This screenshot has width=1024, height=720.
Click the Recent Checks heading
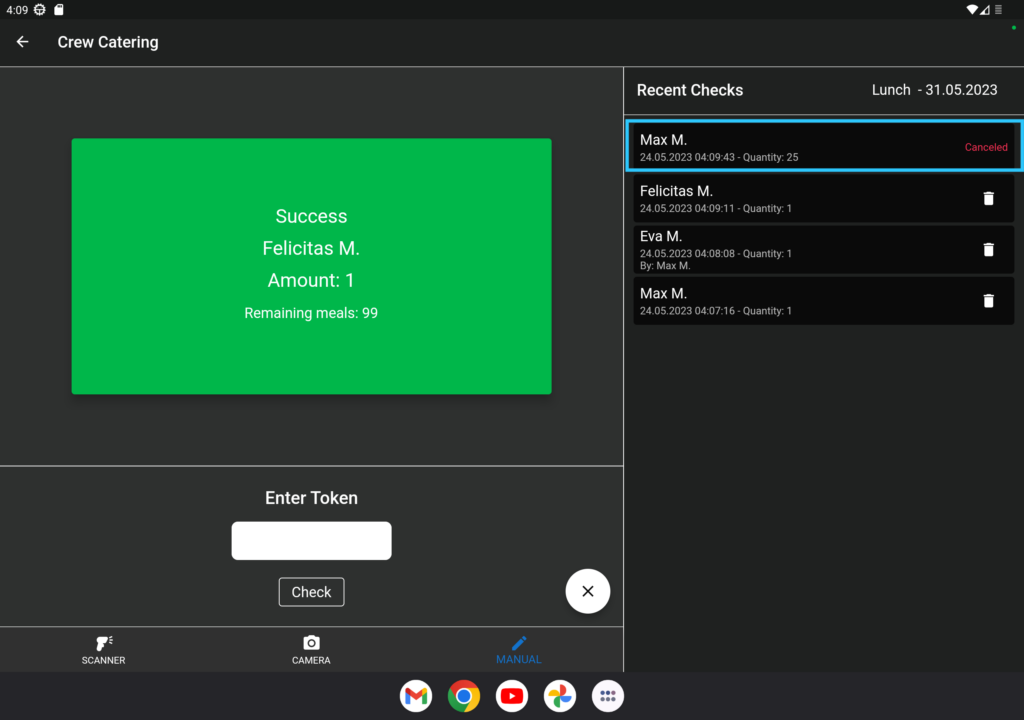click(690, 90)
